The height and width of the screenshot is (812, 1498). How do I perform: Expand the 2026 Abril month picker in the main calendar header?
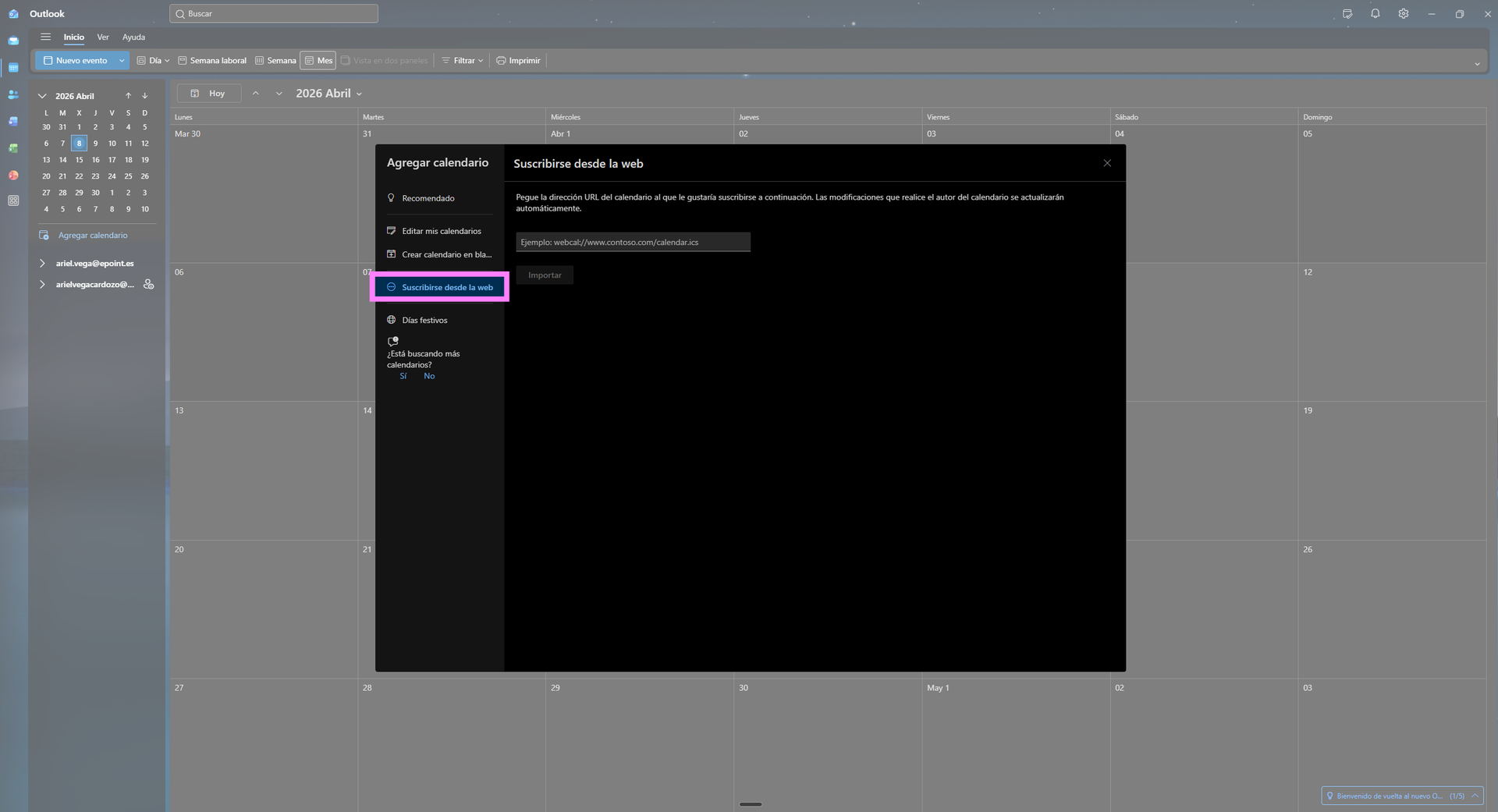tap(359, 94)
